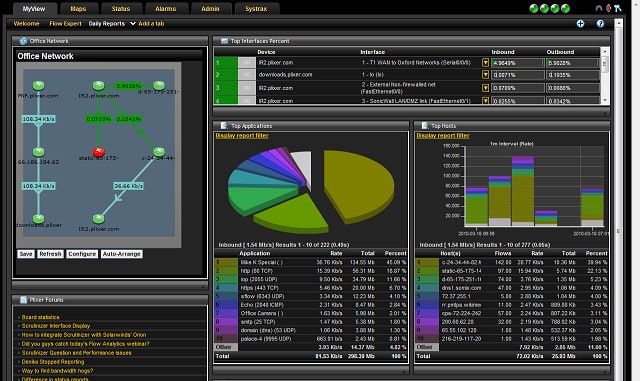Click the Office Network panel header icon
Viewport: 640px width, 381px height.
pos(23,41)
